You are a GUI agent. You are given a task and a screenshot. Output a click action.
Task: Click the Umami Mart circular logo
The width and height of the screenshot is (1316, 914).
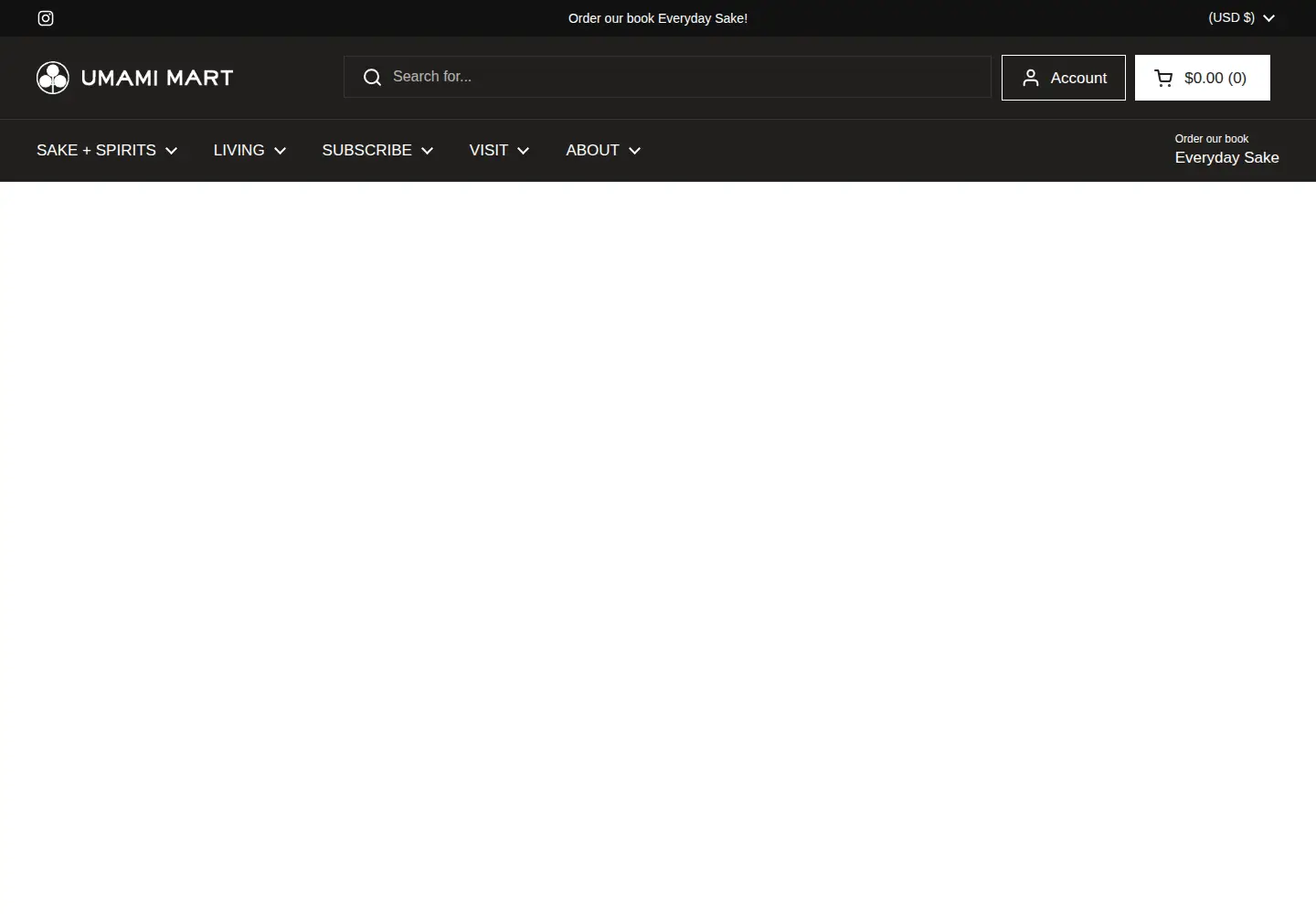coord(53,78)
